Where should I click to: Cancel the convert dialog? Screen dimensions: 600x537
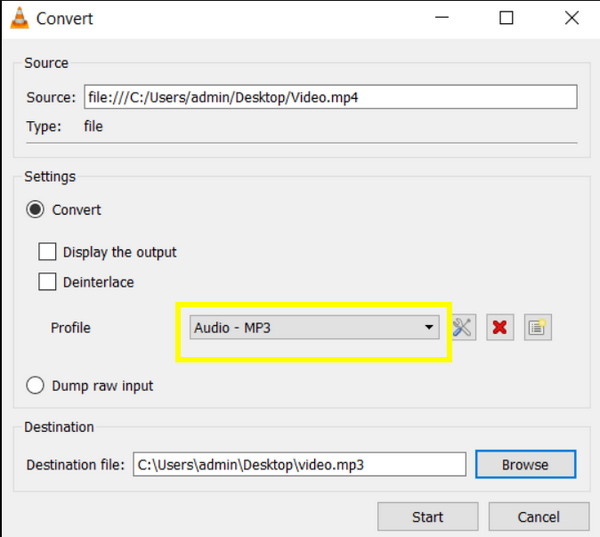tap(538, 517)
